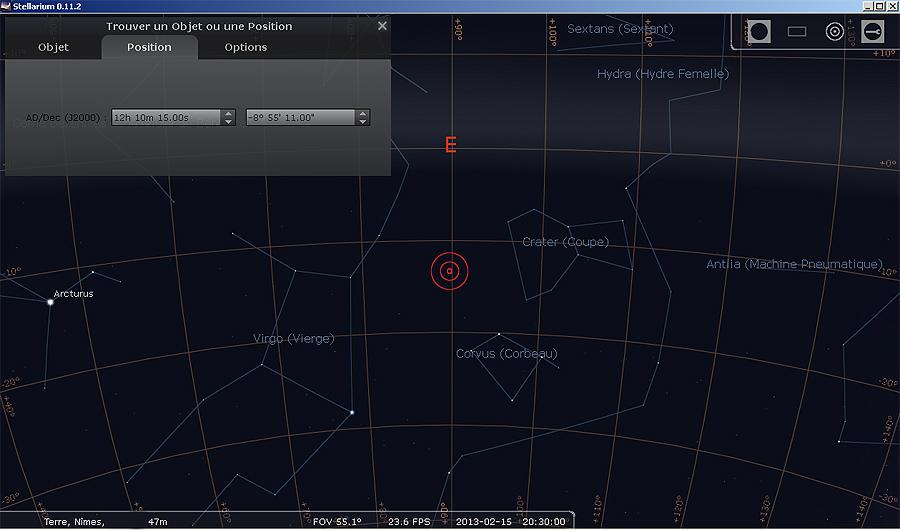Decrease declination with down arrow

[363, 121]
